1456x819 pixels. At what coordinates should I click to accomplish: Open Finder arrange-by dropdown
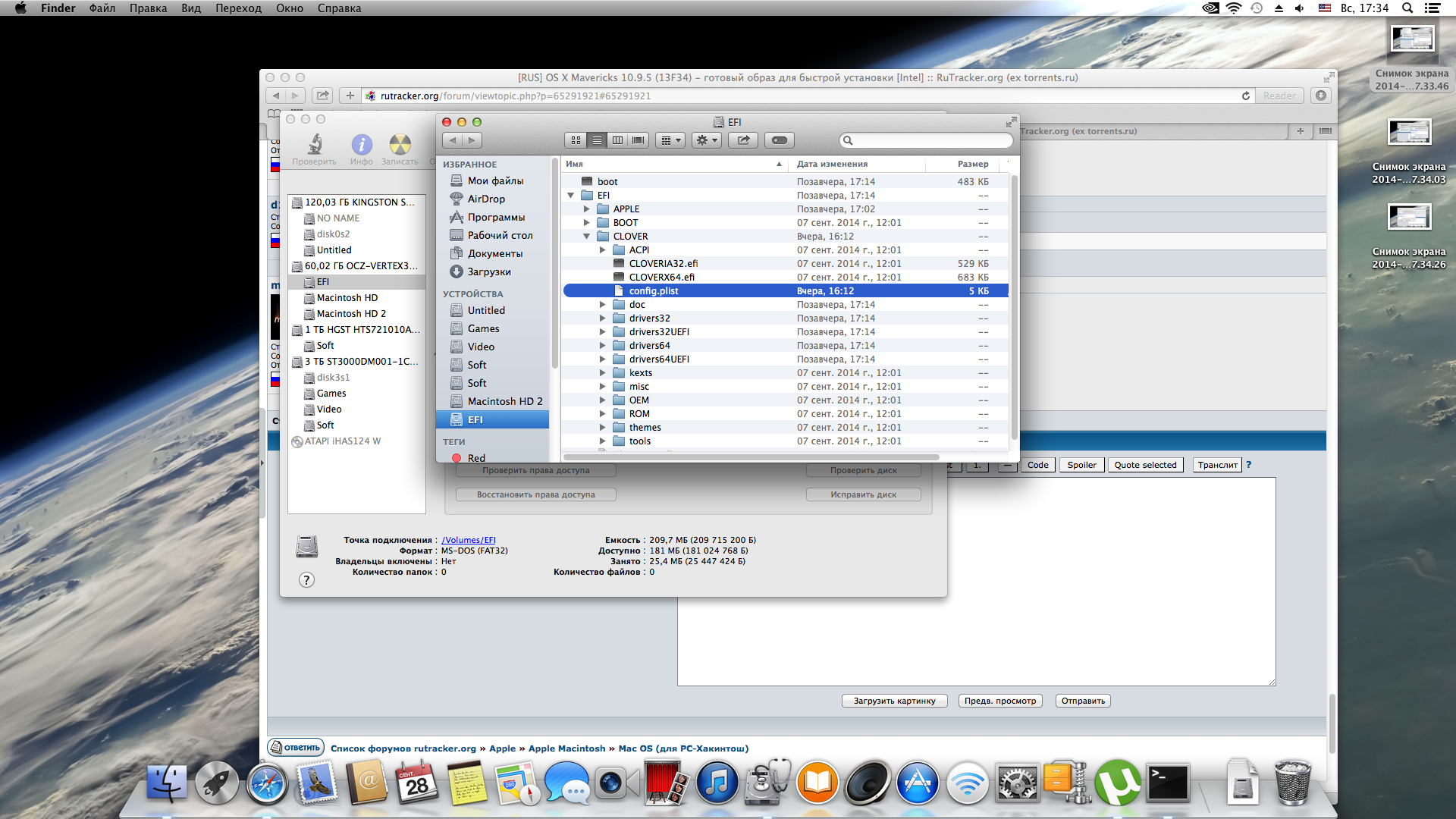point(670,140)
